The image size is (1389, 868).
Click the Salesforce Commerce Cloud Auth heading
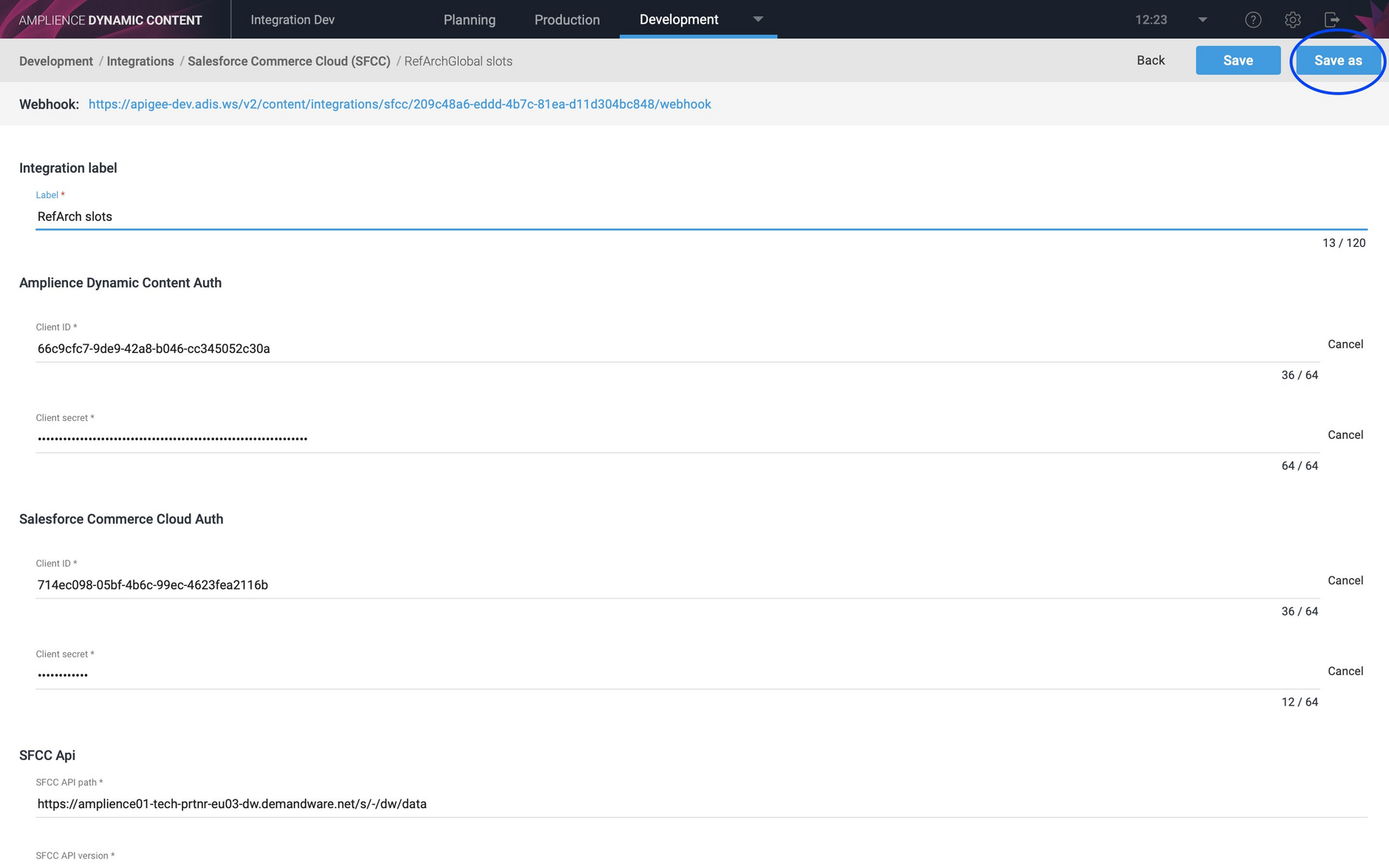(x=121, y=519)
